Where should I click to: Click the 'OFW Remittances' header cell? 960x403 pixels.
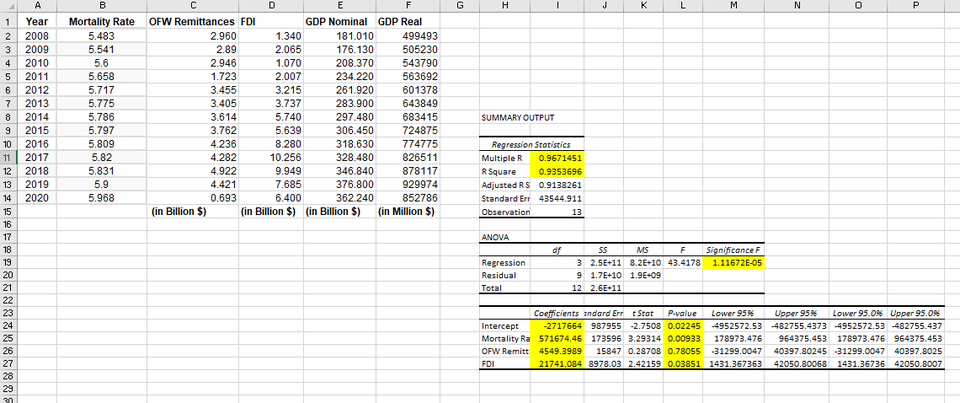193,21
